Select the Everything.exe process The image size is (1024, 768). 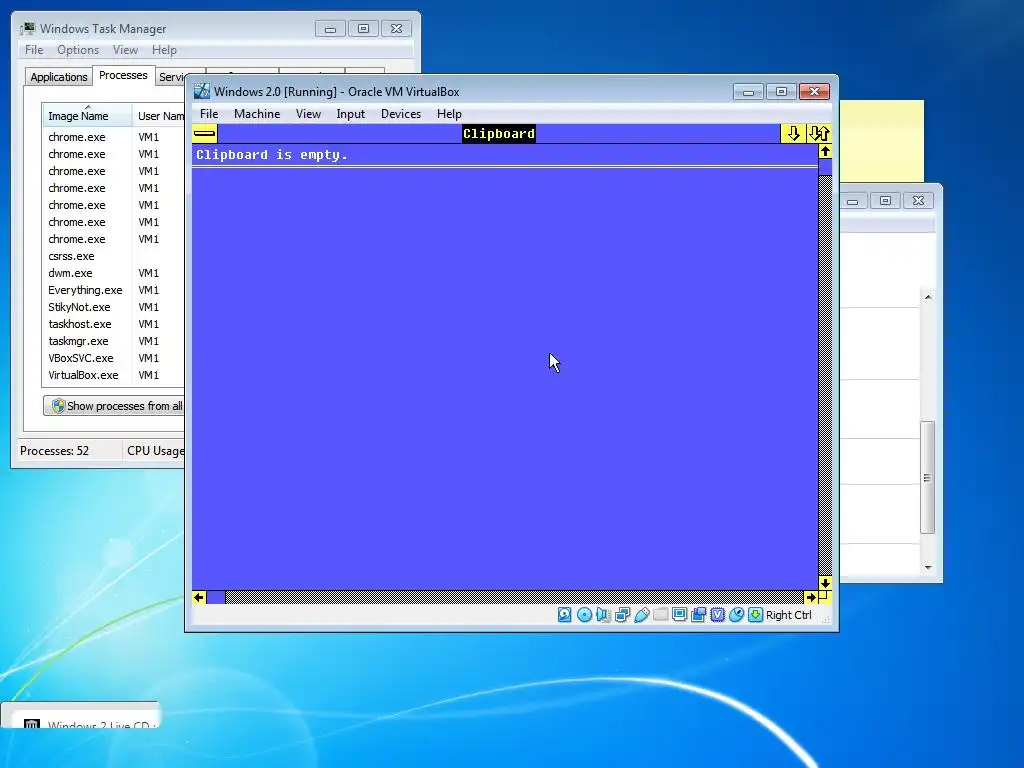click(114, 290)
